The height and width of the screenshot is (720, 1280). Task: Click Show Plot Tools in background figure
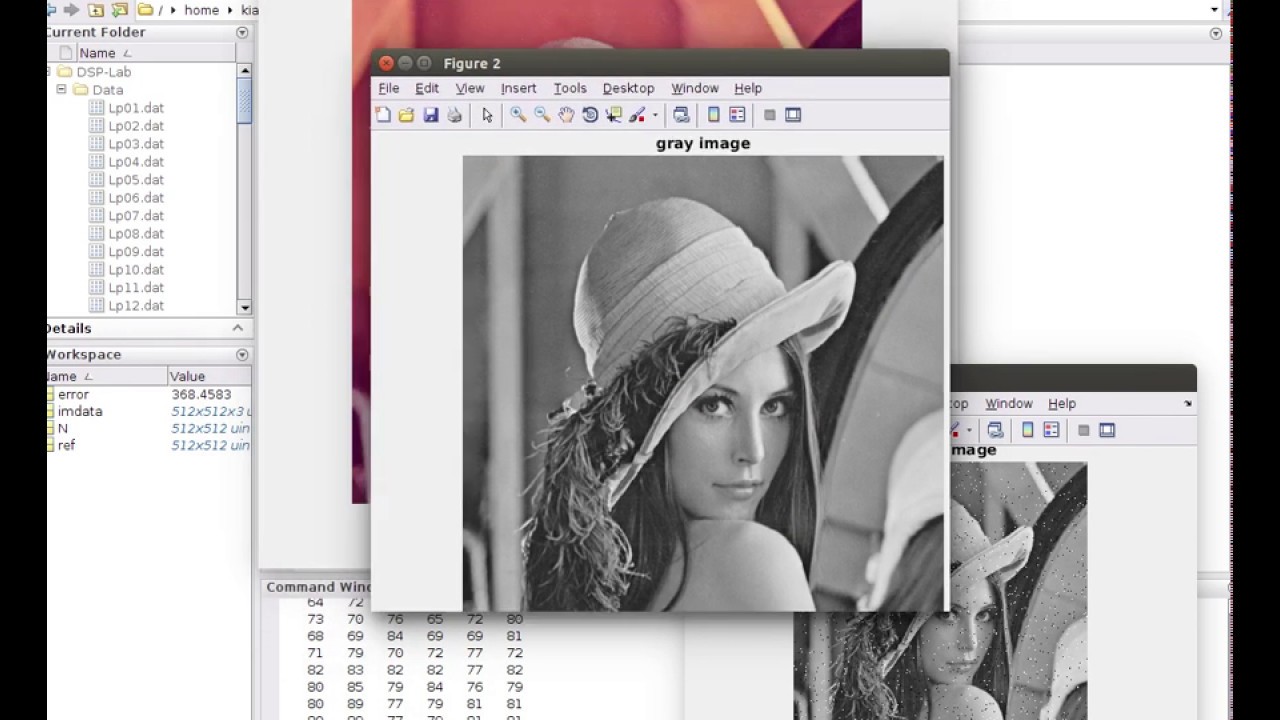tap(1107, 430)
